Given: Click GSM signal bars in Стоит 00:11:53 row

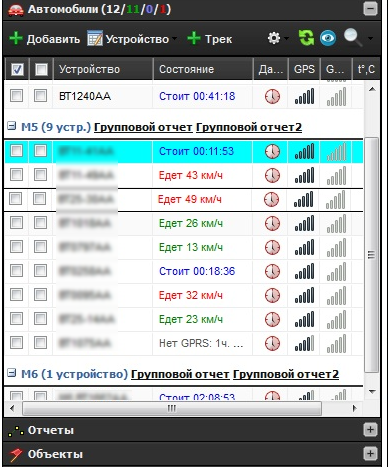Looking at the screenshot, I should (336, 151).
